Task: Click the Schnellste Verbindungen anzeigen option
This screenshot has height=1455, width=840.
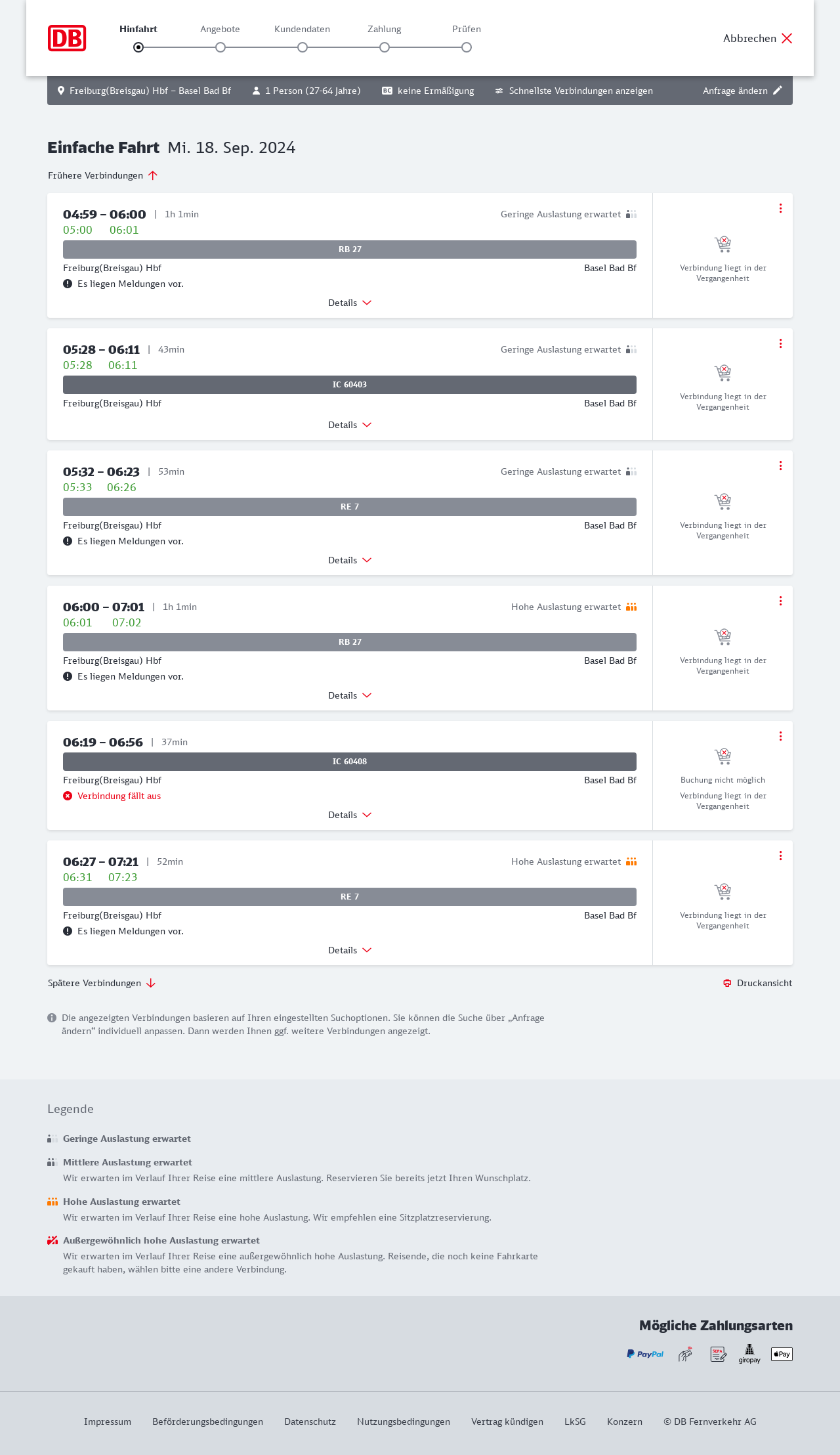Action: point(574,91)
